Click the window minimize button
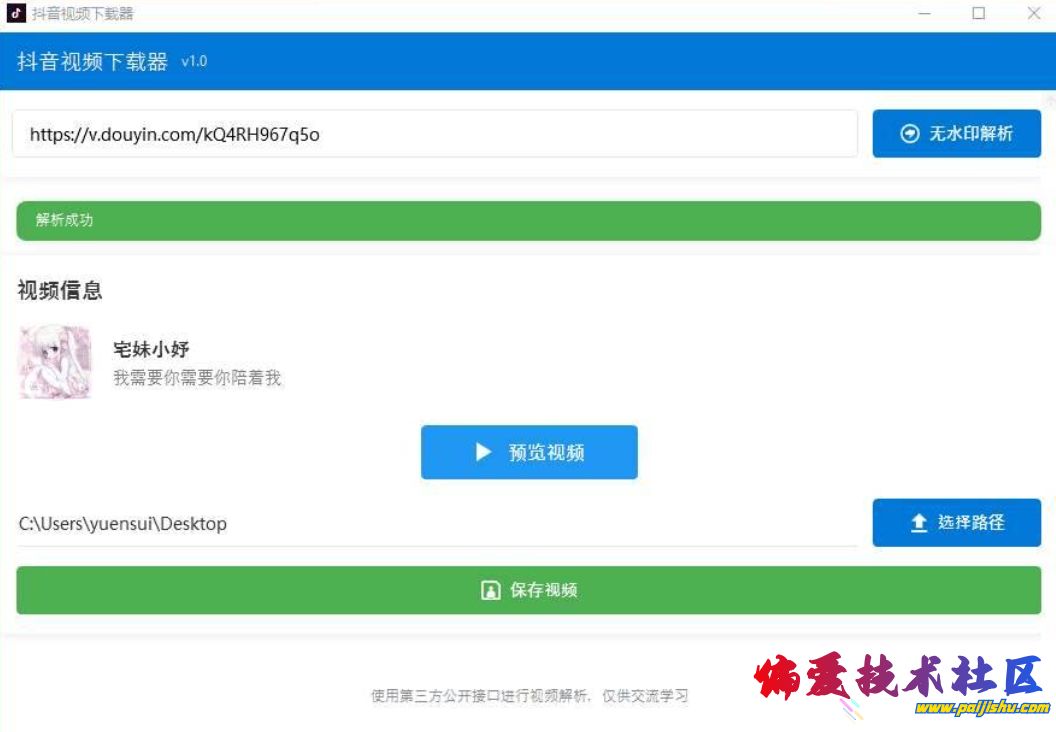The width and height of the screenshot is (1056, 732). pos(924,14)
